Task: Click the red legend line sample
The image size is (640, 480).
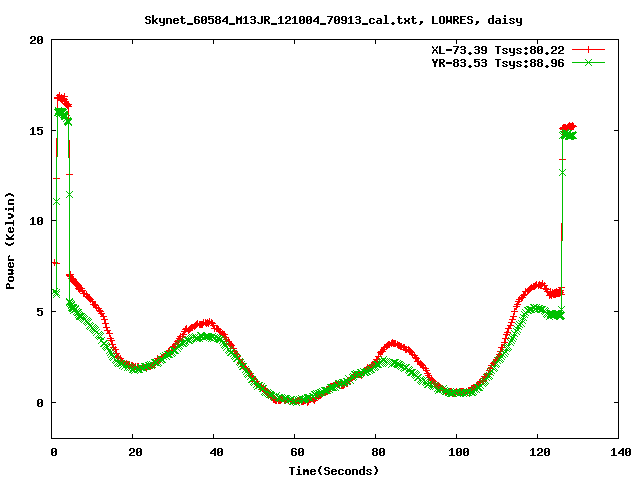Action: (x=588, y=50)
